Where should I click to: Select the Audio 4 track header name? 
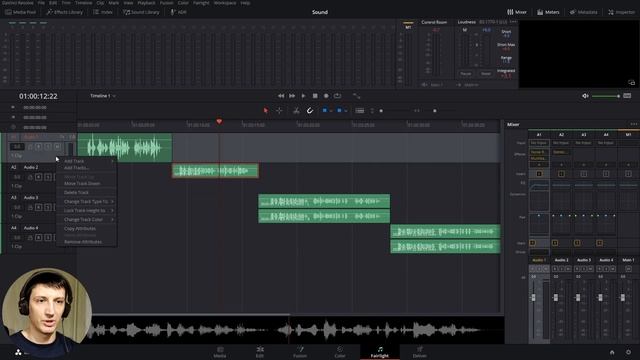31,228
